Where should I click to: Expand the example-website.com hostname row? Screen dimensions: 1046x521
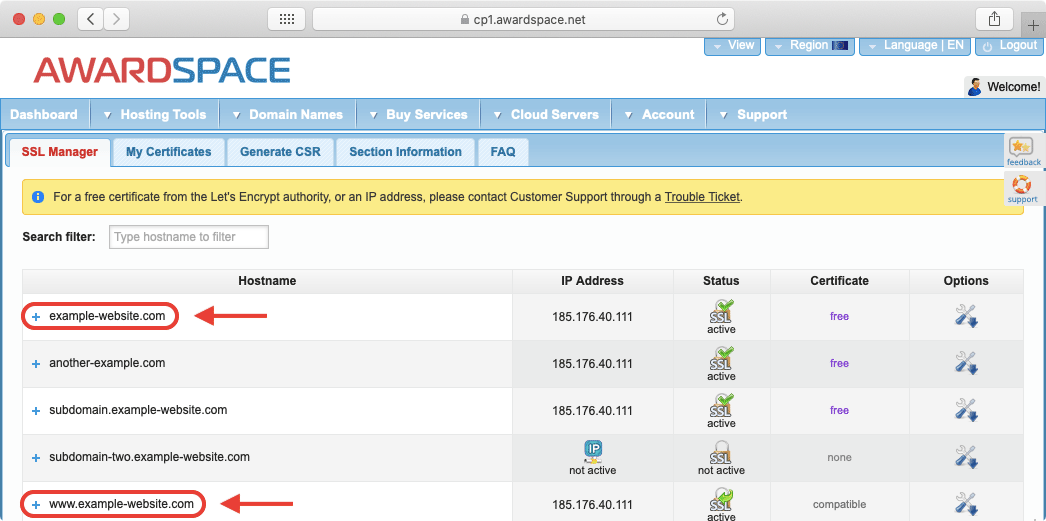pos(36,317)
